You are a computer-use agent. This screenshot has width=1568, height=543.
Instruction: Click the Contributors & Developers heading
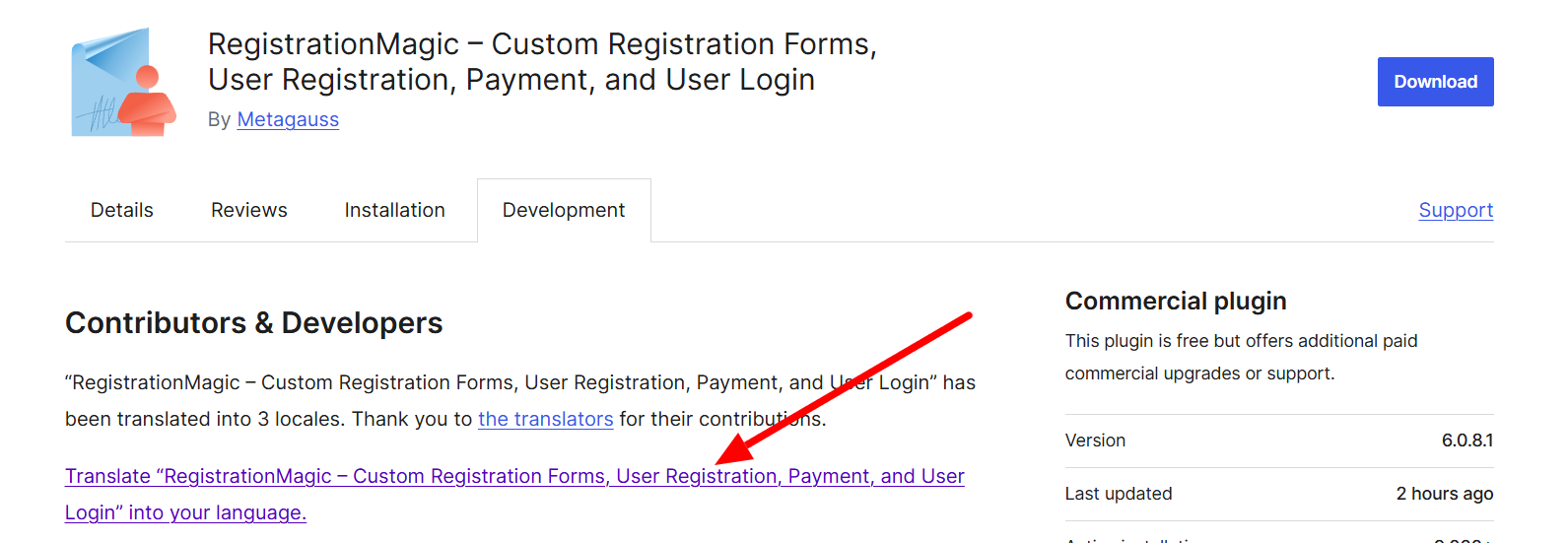pyautogui.click(x=253, y=323)
